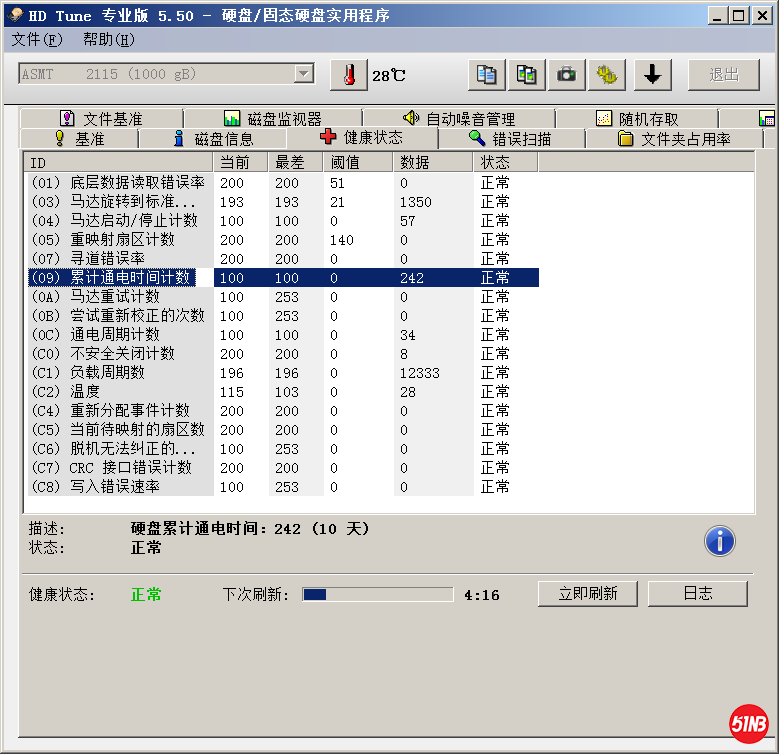779x754 pixels.
Task: Click the blue info icon
Action: tap(719, 541)
